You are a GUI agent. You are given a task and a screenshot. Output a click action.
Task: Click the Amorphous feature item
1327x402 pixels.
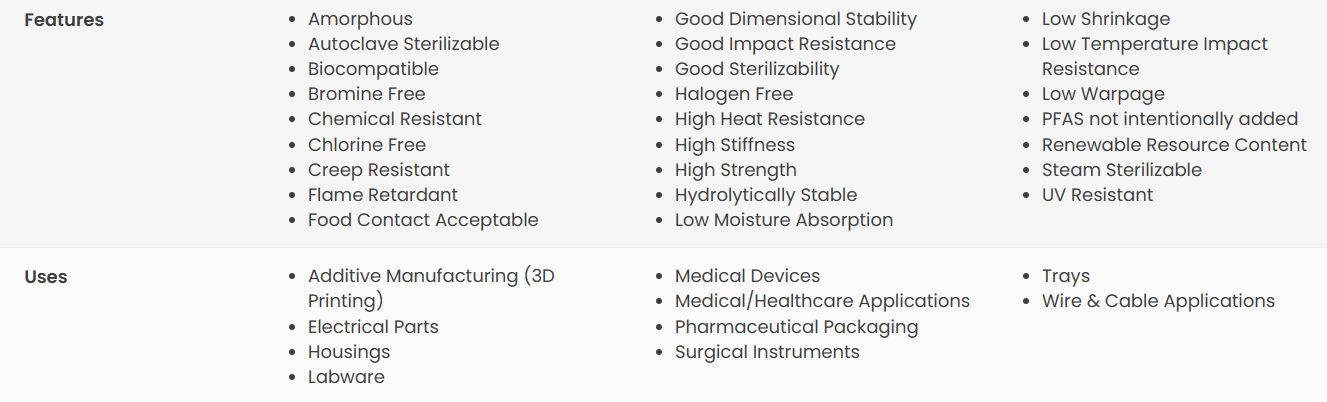point(360,19)
